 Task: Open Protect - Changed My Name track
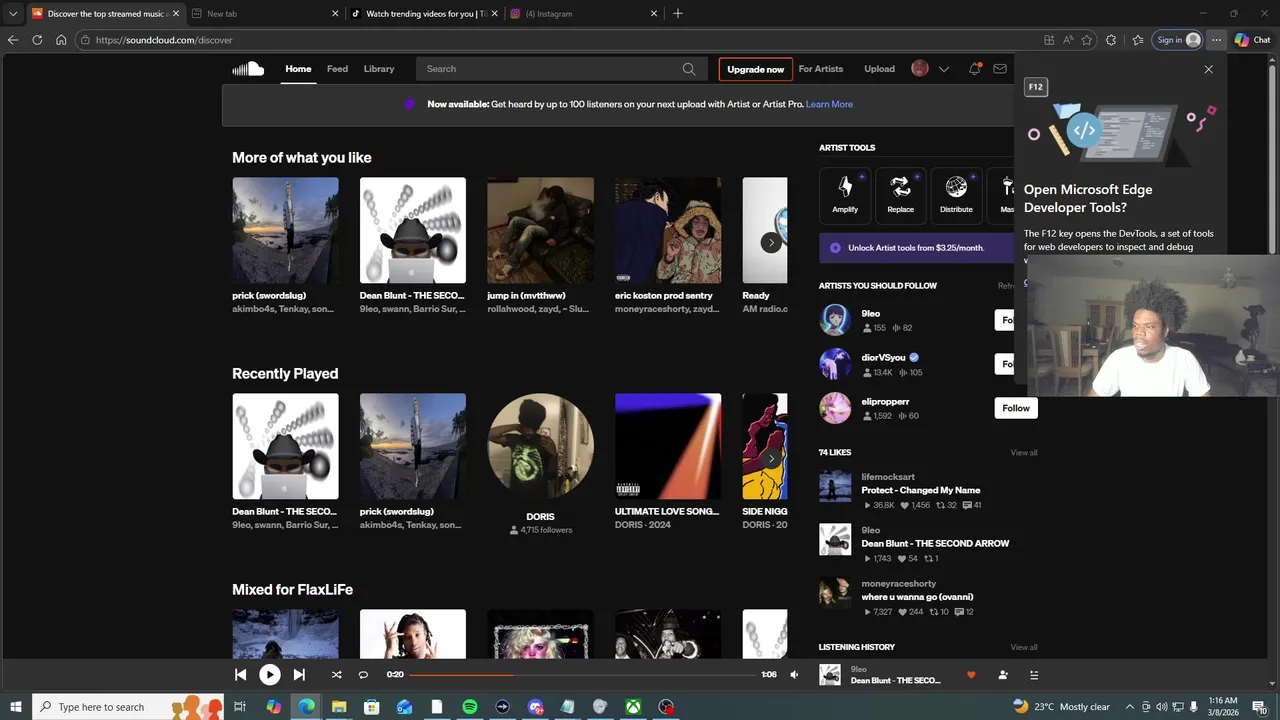(920, 490)
